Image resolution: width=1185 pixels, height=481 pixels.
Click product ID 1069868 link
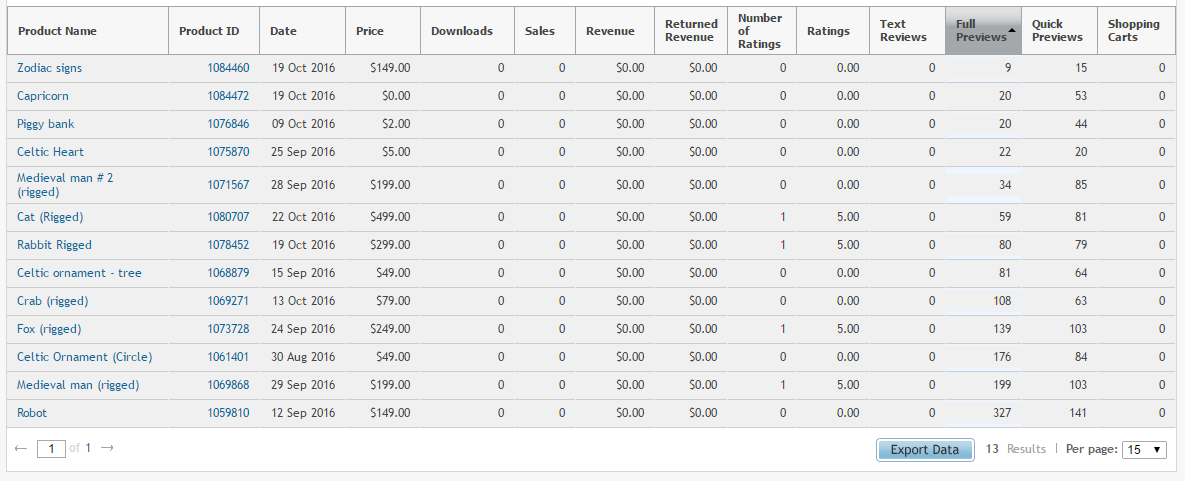pos(228,385)
